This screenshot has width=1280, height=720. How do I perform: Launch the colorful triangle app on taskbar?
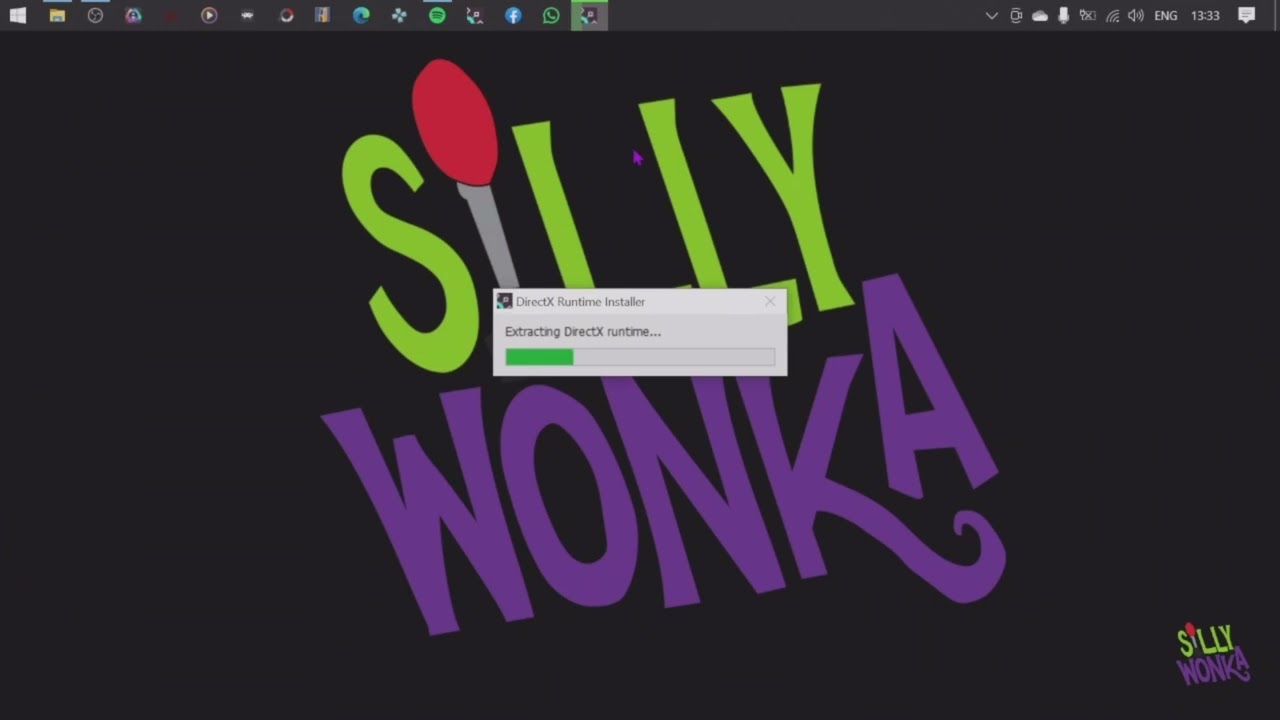point(133,15)
